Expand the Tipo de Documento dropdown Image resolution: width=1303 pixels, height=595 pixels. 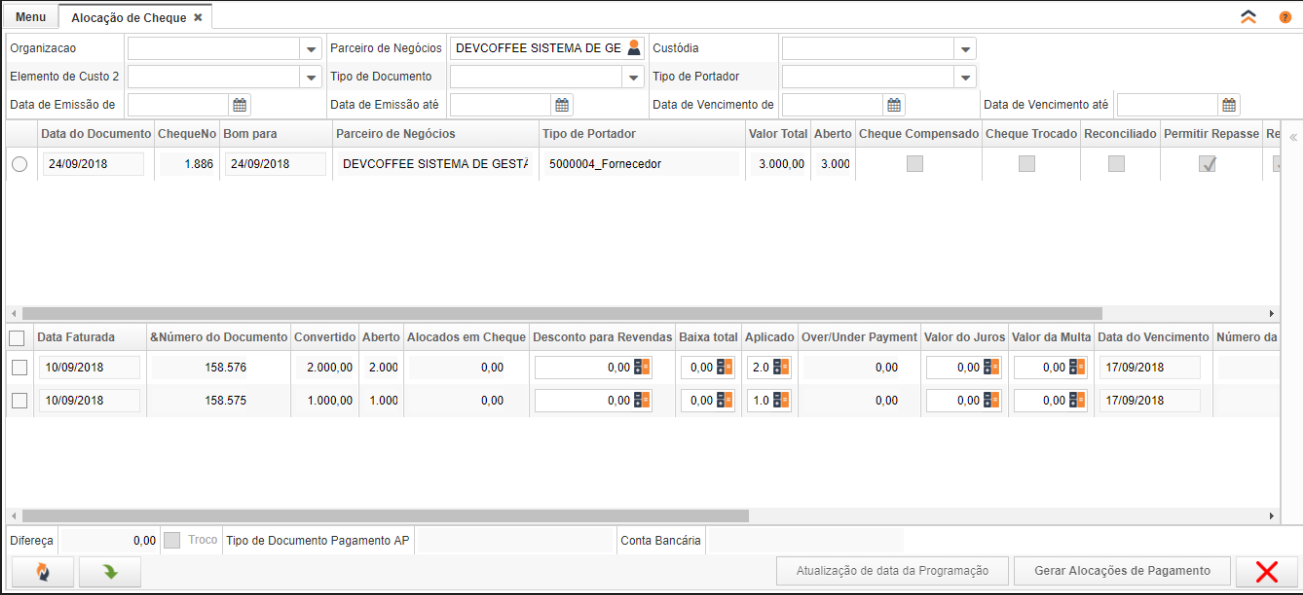tap(633, 77)
